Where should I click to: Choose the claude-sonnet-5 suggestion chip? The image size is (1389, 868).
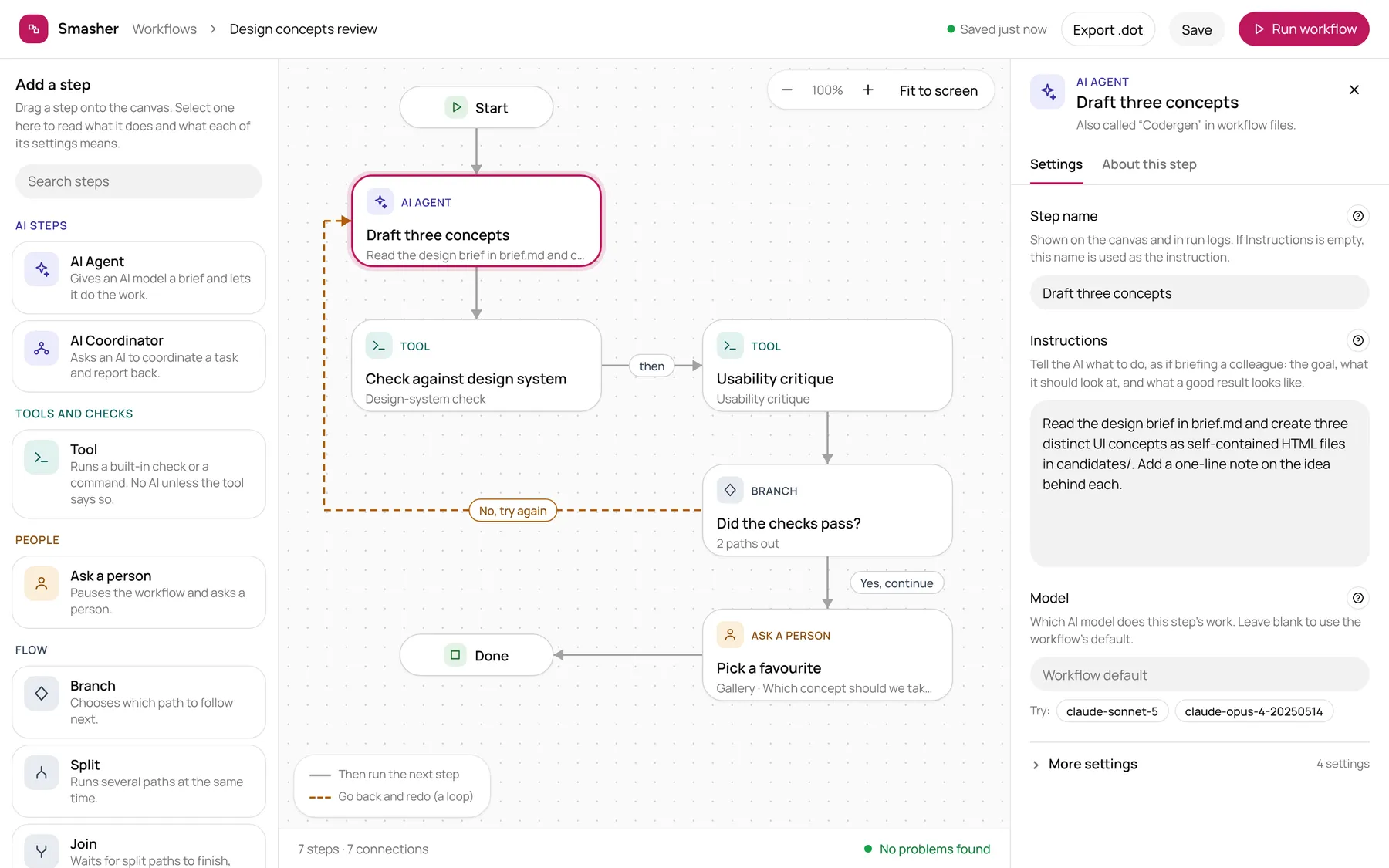pos(1112,711)
